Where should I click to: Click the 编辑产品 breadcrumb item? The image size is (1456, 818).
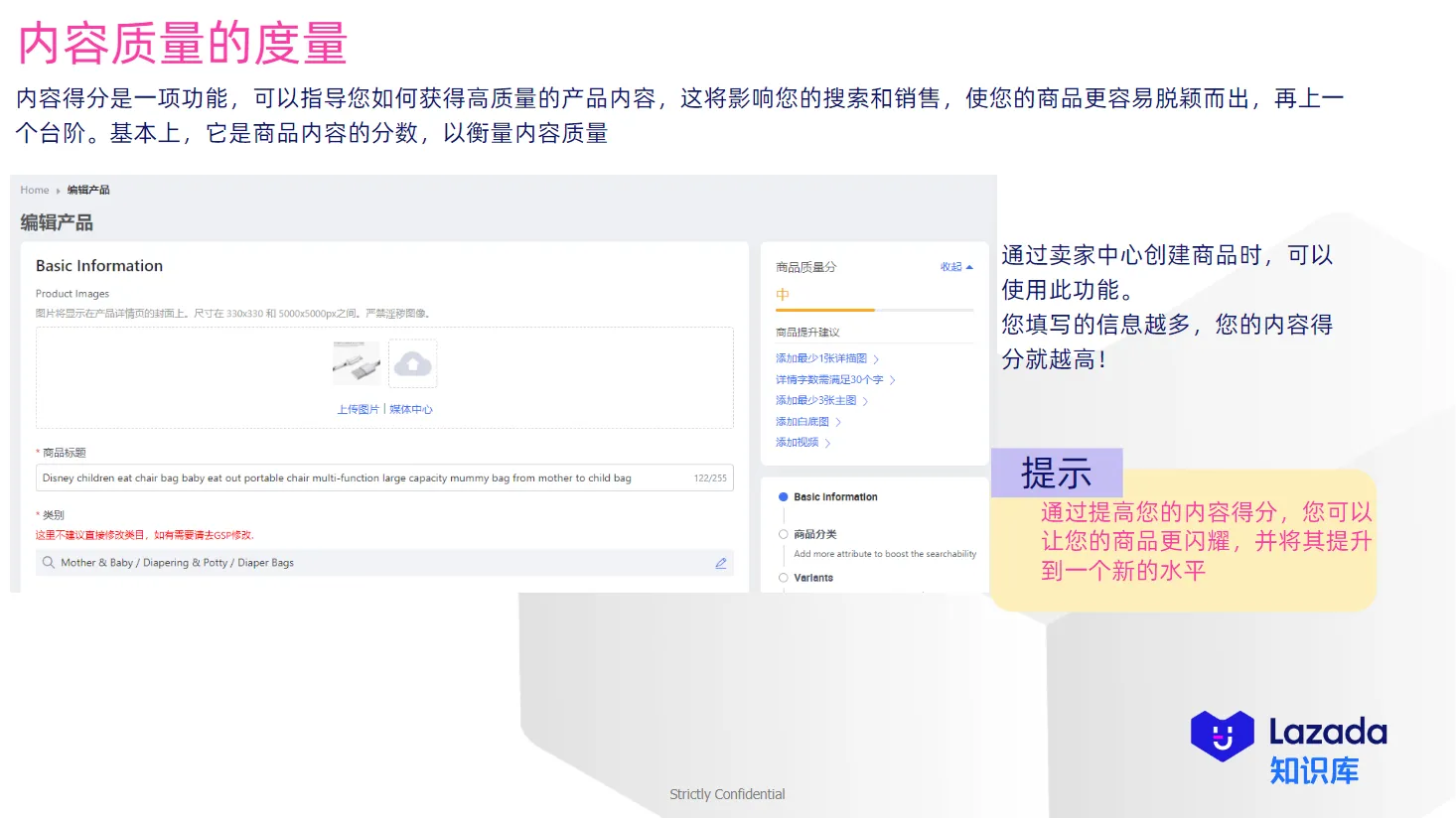tap(89, 190)
